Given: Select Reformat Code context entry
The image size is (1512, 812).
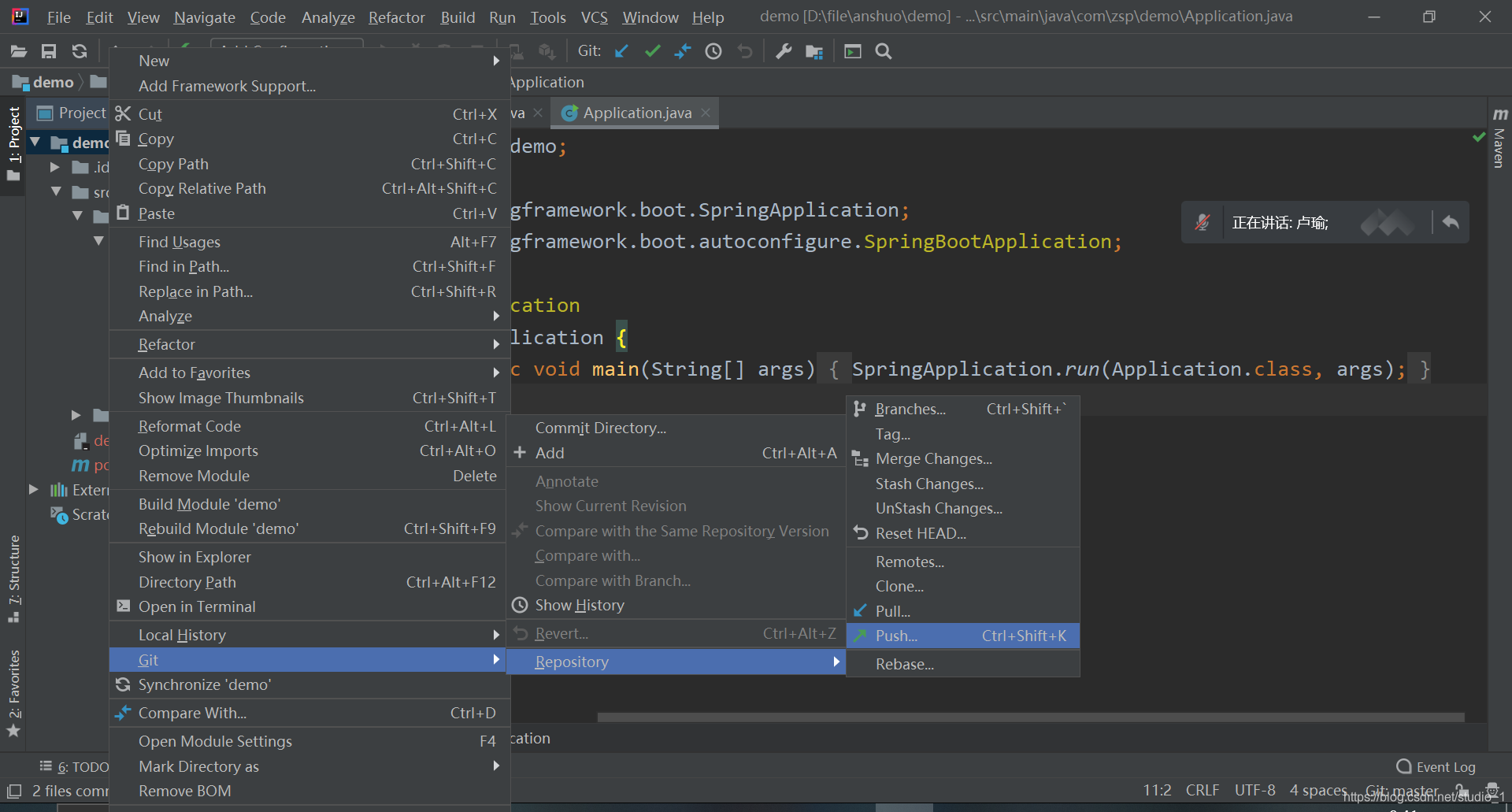Looking at the screenshot, I should coord(309,426).
